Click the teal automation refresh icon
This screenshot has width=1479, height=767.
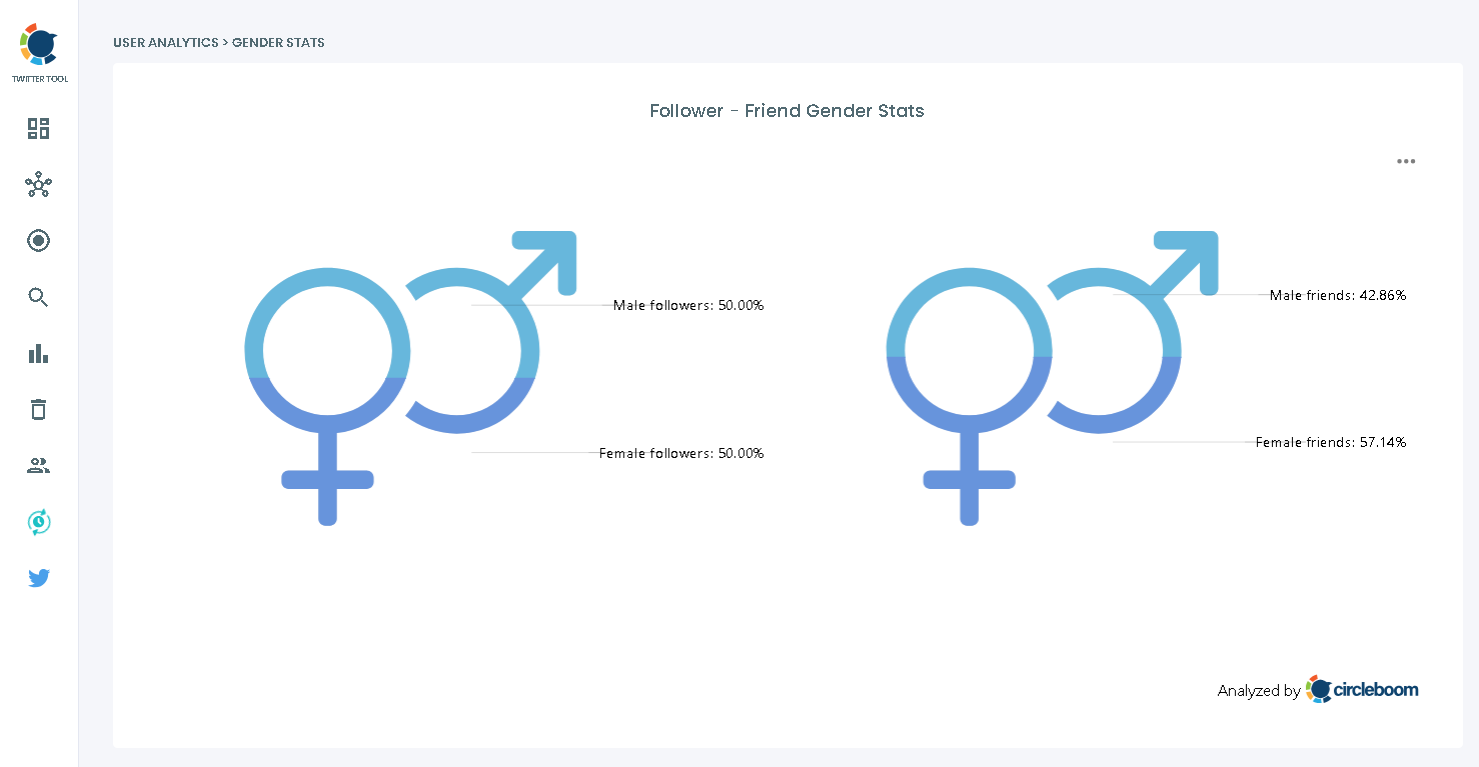[x=38, y=521]
